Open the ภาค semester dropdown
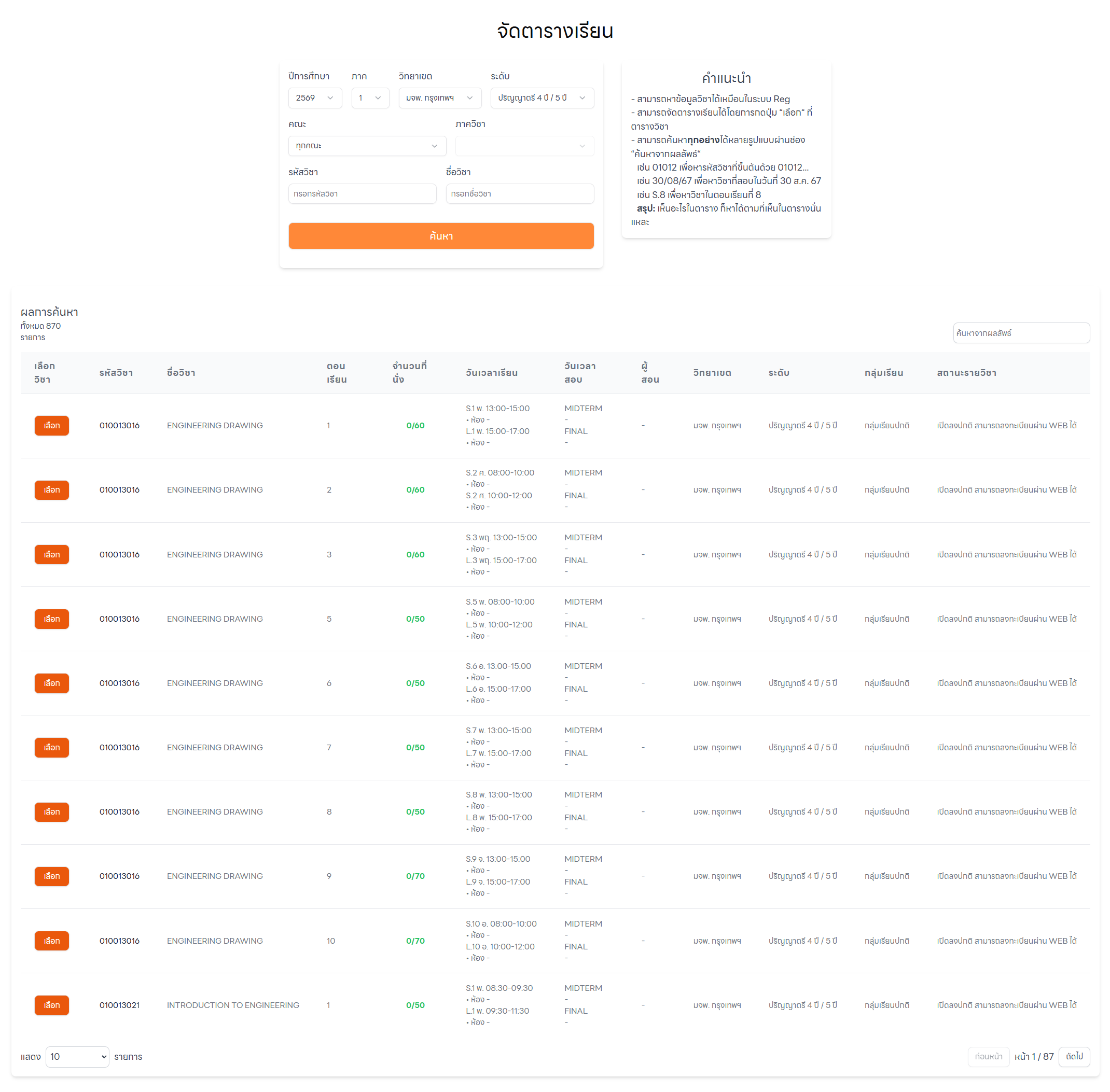Screen dimensions: 1110x1092 tap(370, 98)
